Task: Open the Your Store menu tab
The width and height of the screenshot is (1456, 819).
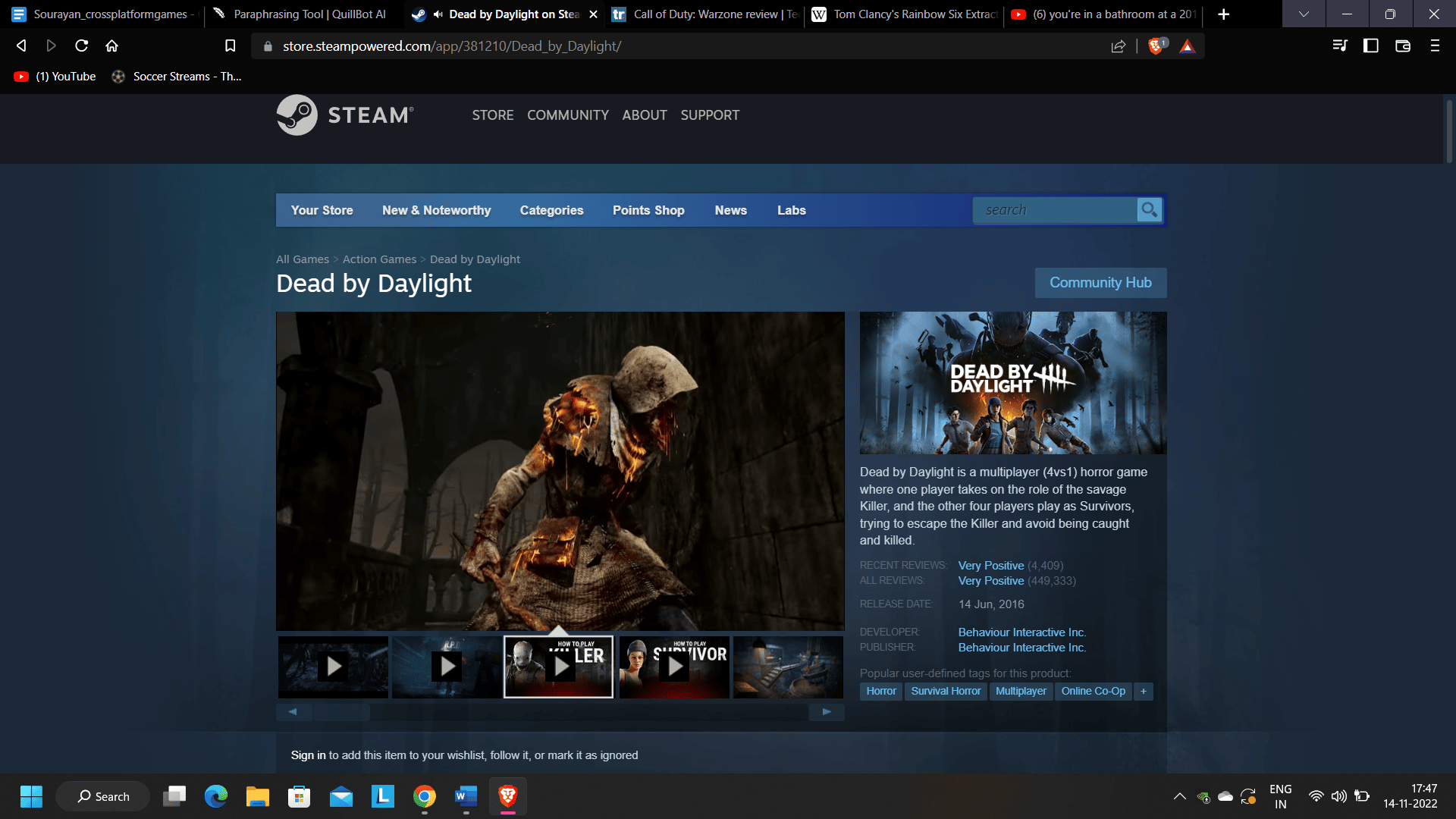Action: click(321, 211)
